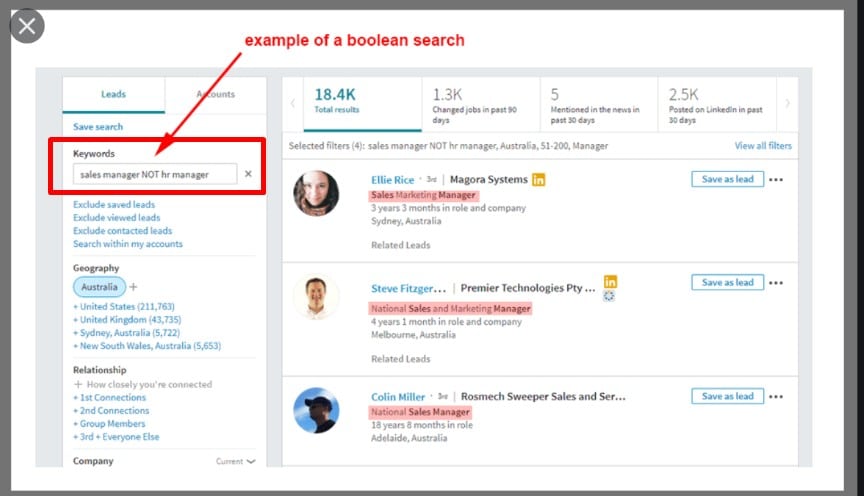Close the image lightbox with X button
The height and width of the screenshot is (496, 864).
click(26, 26)
